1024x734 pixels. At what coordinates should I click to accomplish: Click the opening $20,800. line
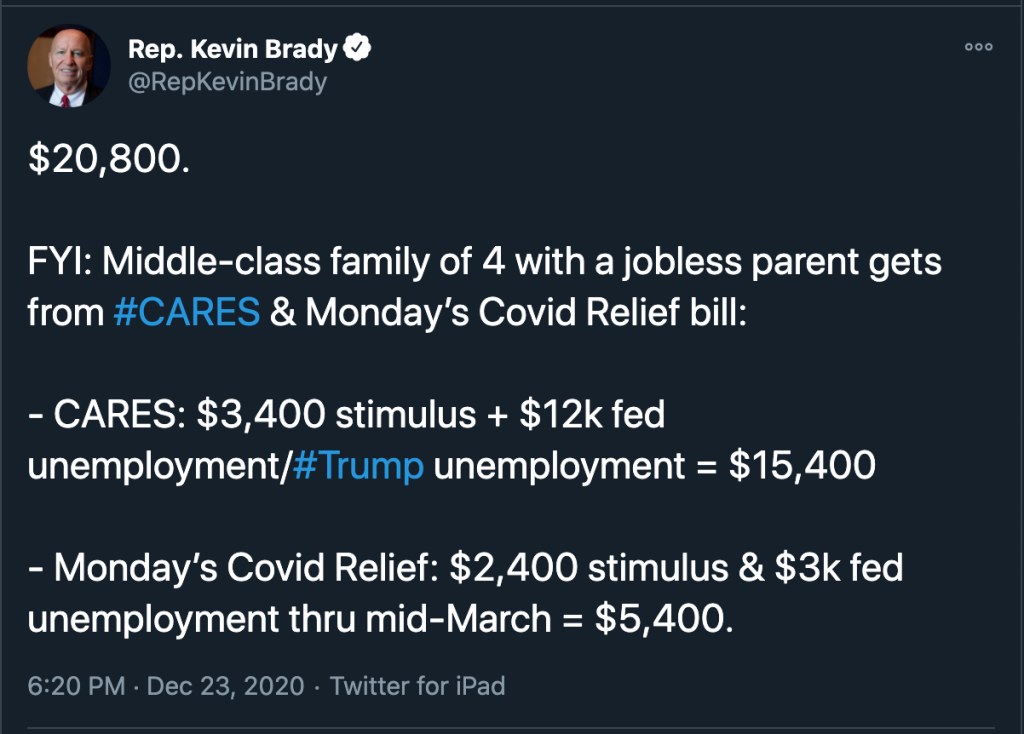(x=108, y=161)
